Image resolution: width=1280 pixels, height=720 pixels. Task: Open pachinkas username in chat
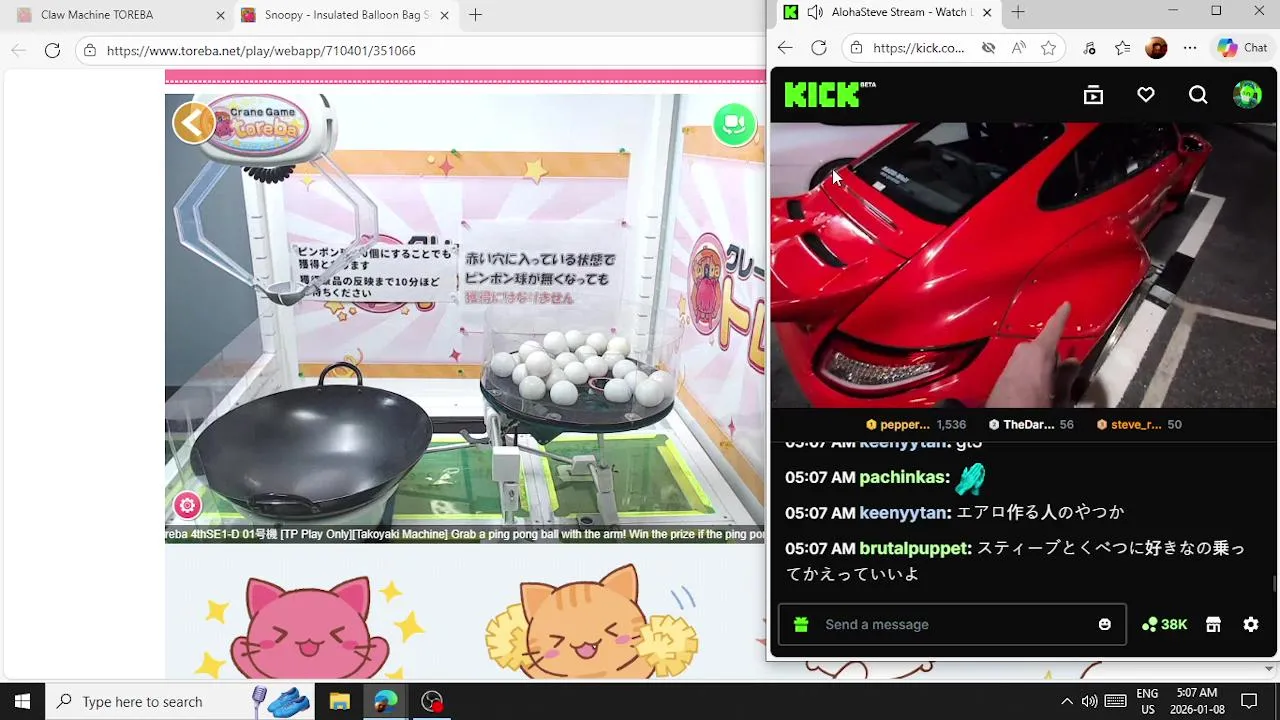[x=904, y=477]
